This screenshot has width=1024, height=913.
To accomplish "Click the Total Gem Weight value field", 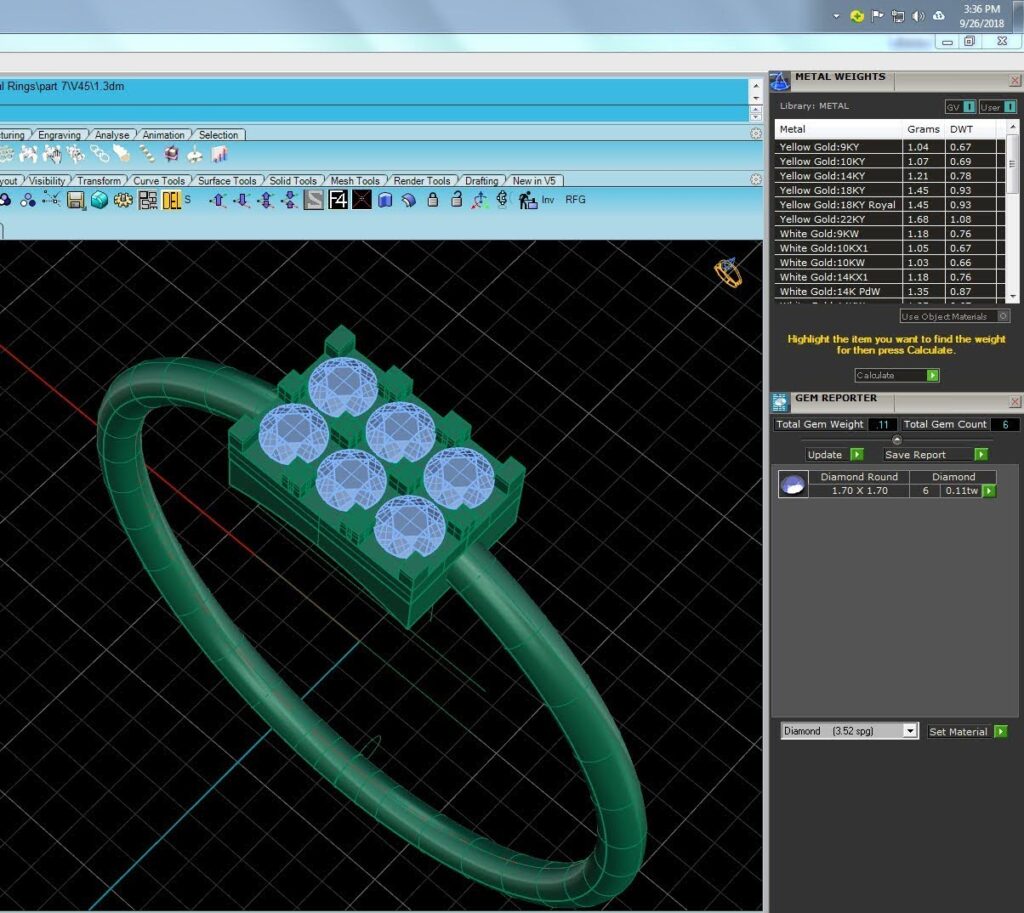I will (882, 424).
